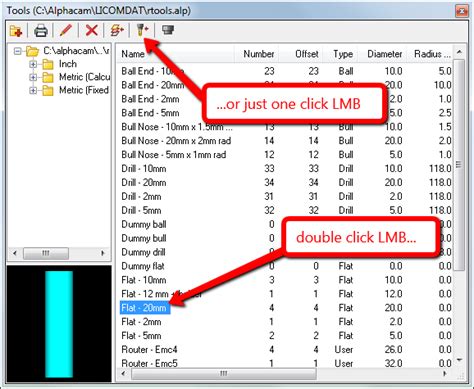The height and width of the screenshot is (389, 474).
Task: Select the Metric (Calcu folder
Action: coord(84,77)
